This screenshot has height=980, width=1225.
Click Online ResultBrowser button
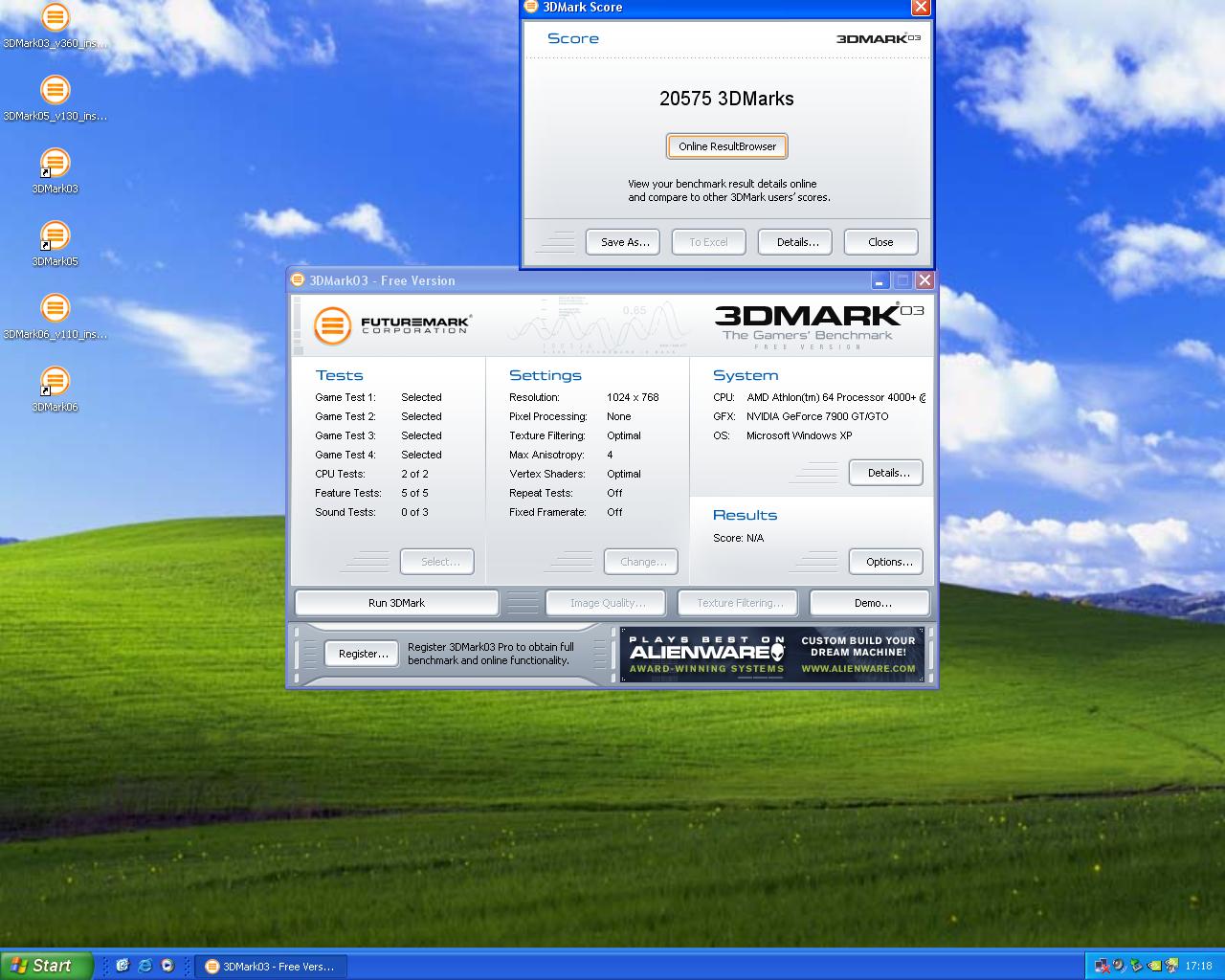[x=727, y=146]
